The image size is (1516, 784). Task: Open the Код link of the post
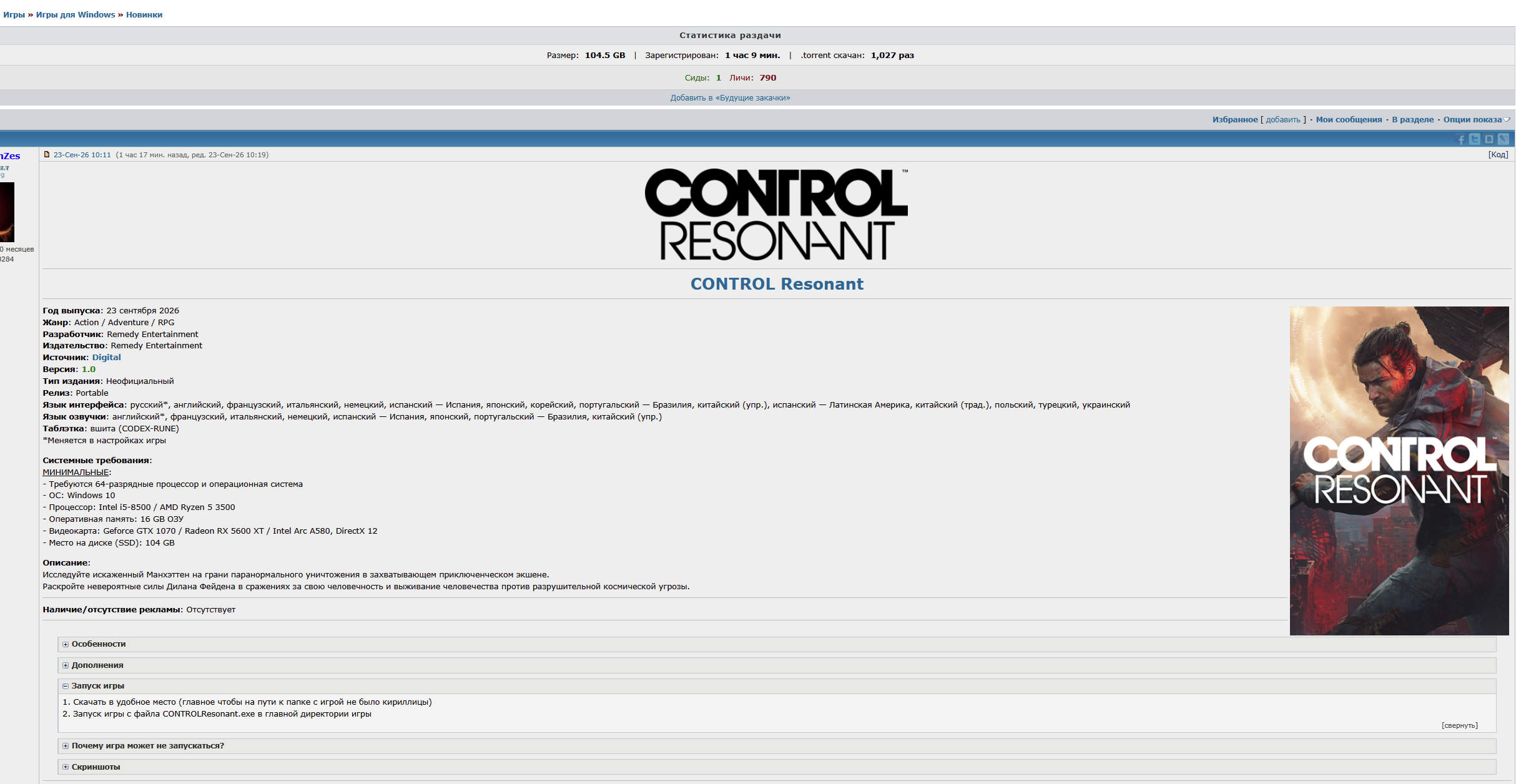(1498, 154)
